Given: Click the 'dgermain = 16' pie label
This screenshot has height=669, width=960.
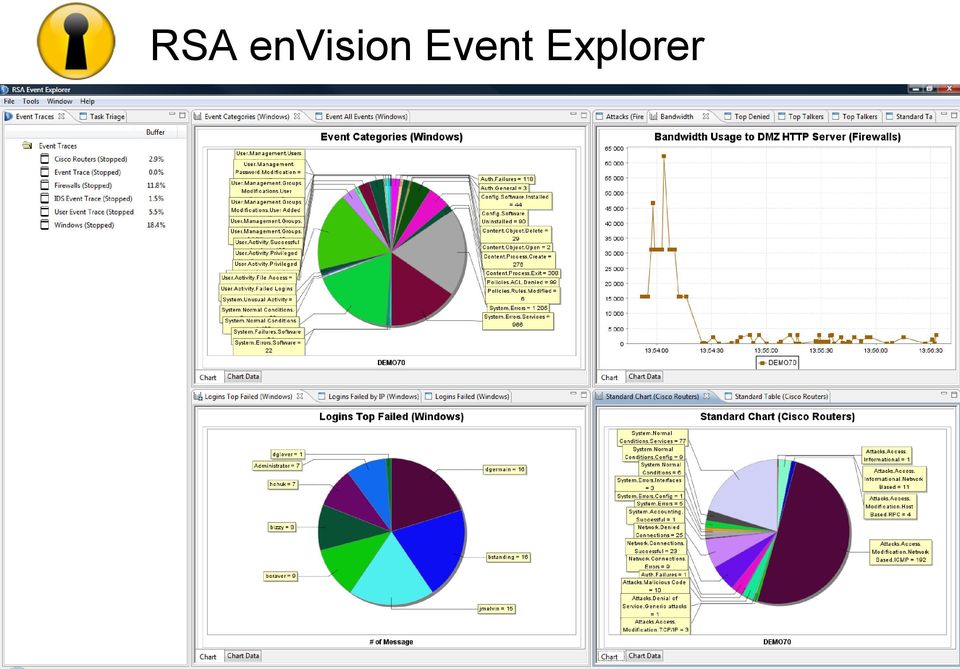Looking at the screenshot, I should pos(505,470).
